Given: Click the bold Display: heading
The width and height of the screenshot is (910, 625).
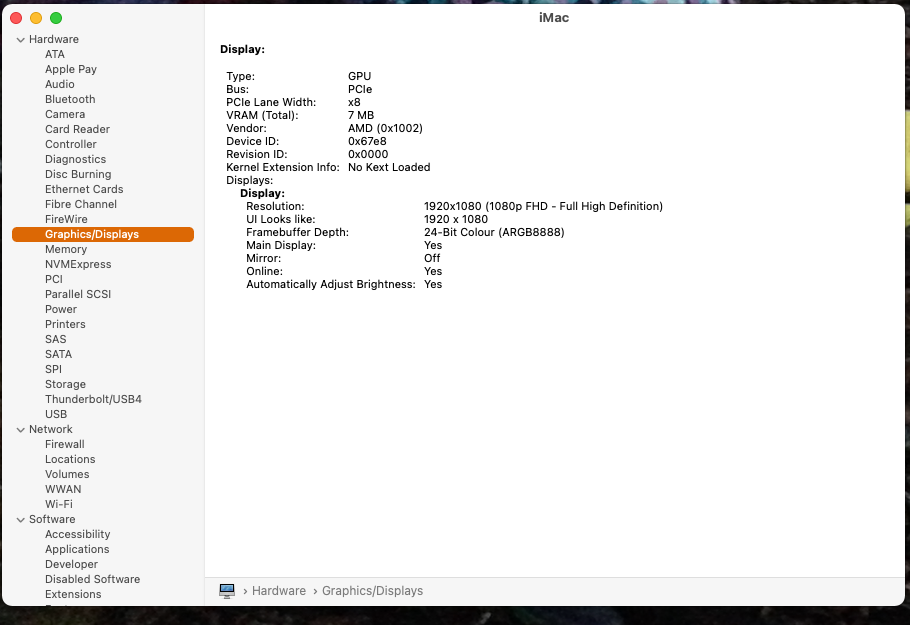Looking at the screenshot, I should click(242, 50).
